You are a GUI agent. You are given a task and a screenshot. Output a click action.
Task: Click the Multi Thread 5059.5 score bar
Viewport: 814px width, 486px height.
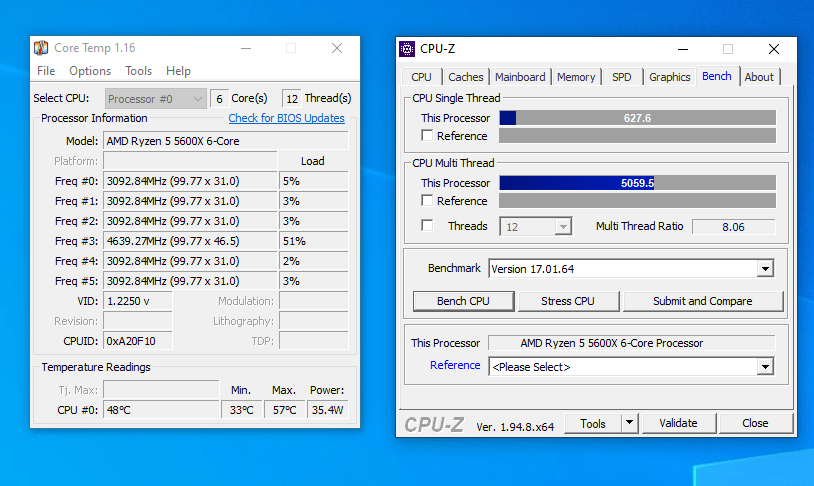637,183
